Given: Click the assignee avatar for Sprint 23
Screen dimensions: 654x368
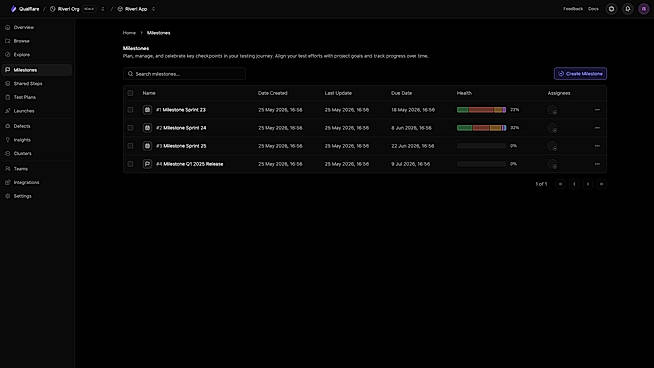Looking at the screenshot, I should click(x=553, y=110).
